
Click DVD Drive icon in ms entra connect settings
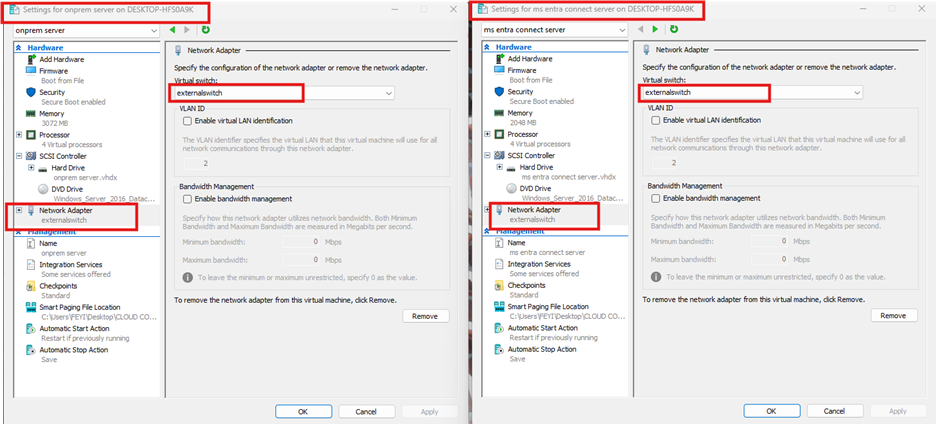pos(511,187)
